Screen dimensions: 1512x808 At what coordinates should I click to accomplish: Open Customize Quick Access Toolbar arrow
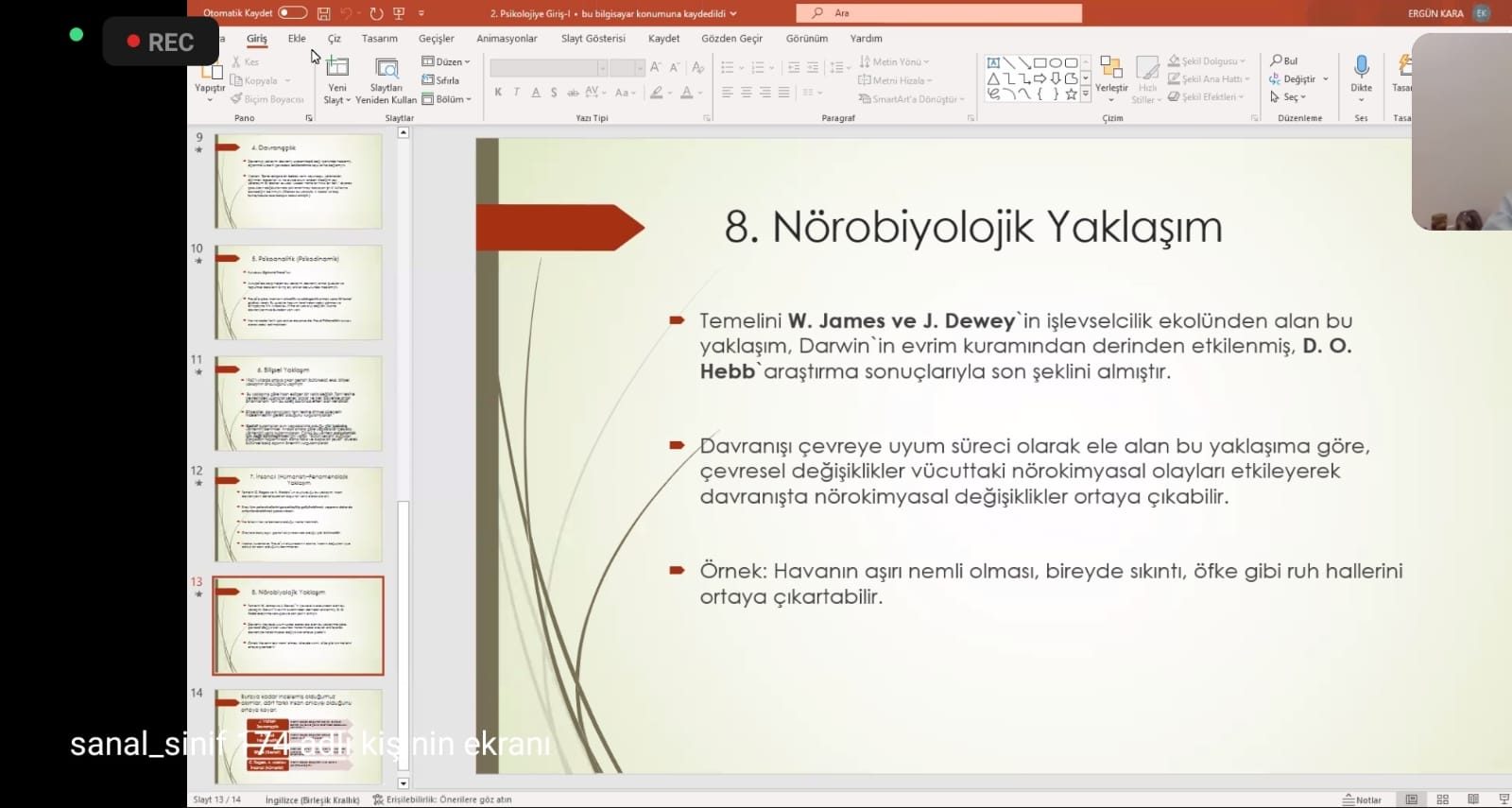(421, 13)
